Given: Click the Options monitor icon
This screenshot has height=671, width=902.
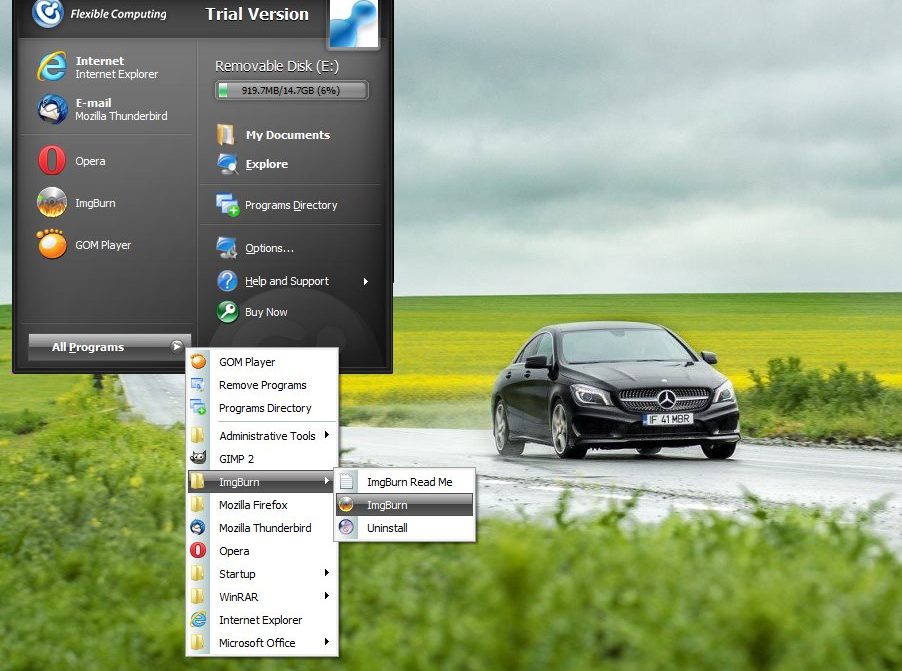Looking at the screenshot, I should [x=227, y=247].
